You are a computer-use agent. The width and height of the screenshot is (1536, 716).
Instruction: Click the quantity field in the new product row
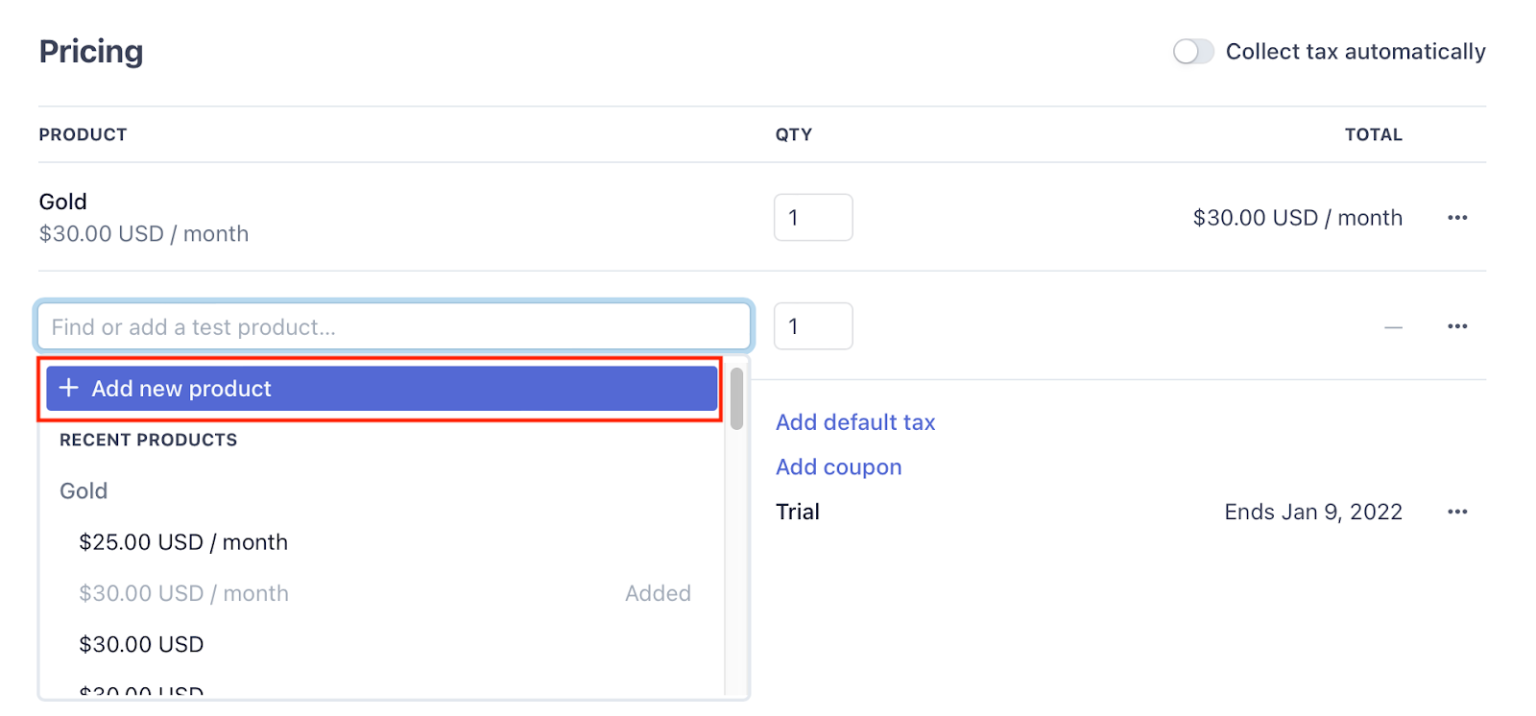point(813,325)
